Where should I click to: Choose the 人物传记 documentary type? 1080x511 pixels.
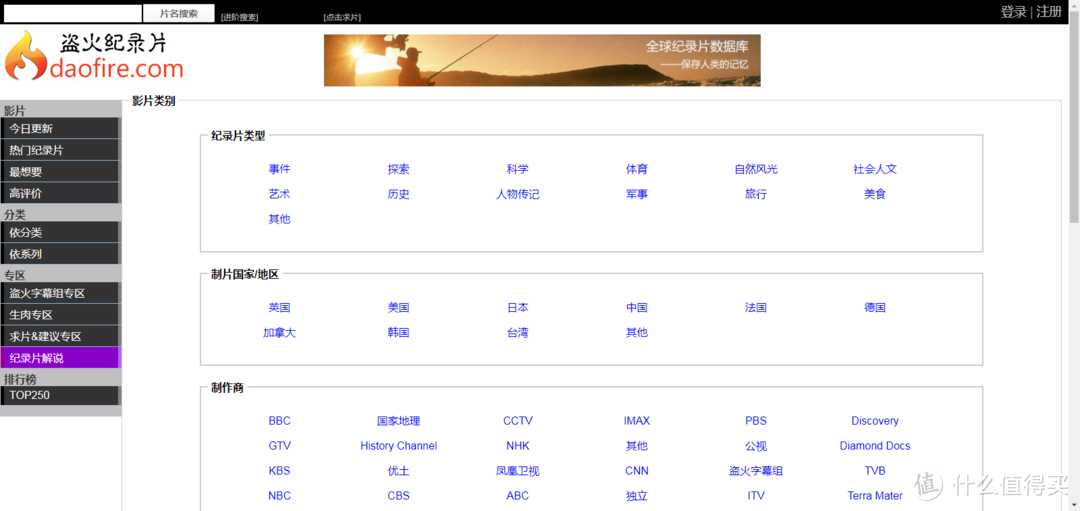pyautogui.click(x=518, y=194)
